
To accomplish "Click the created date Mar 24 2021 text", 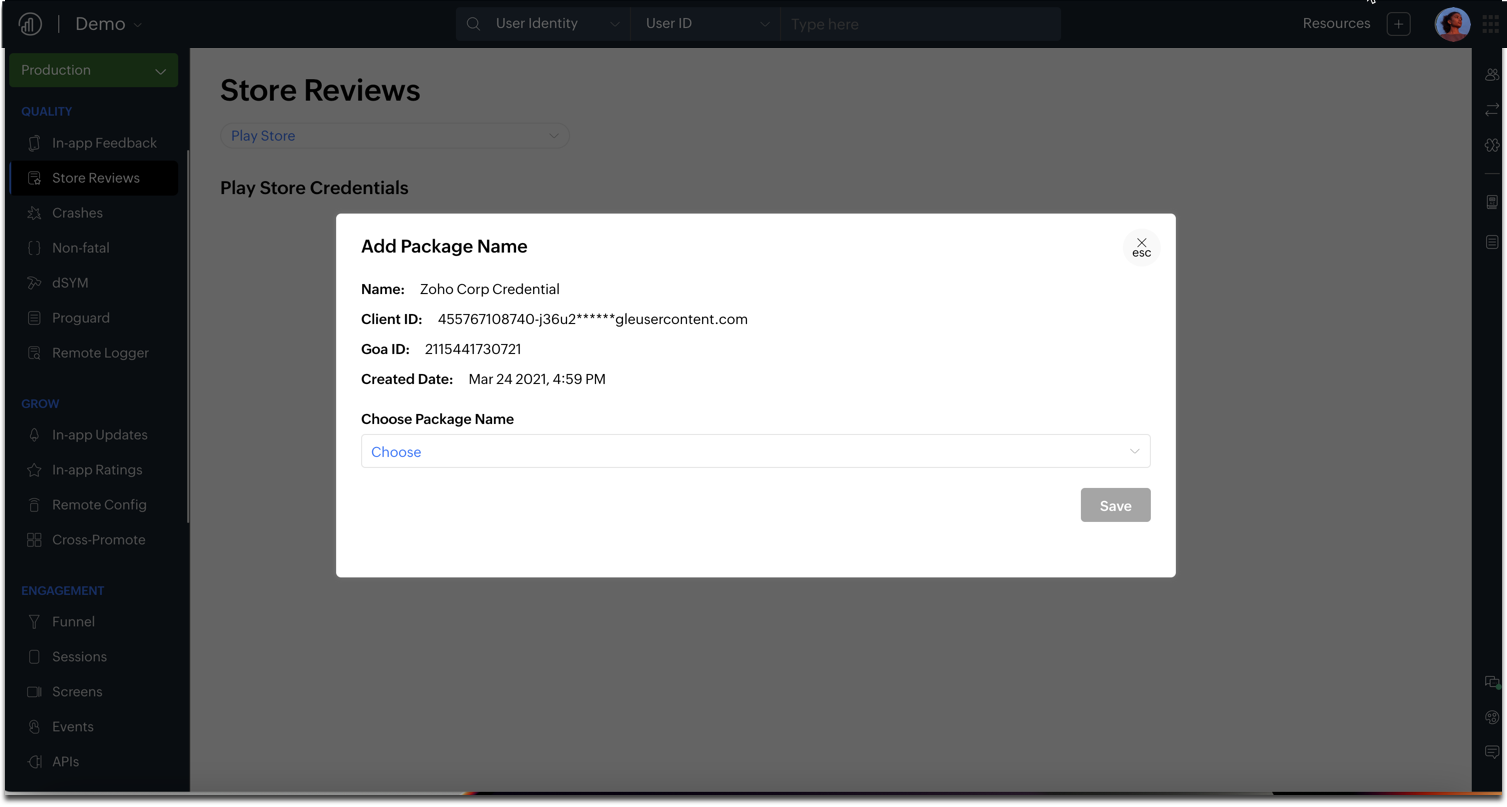I will (x=537, y=379).
